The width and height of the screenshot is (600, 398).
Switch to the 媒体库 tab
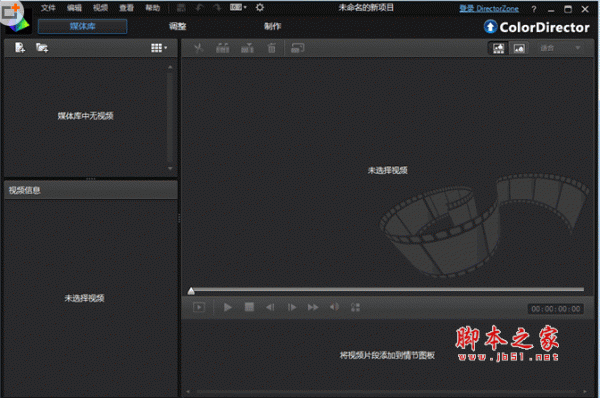pyautogui.click(x=82, y=26)
